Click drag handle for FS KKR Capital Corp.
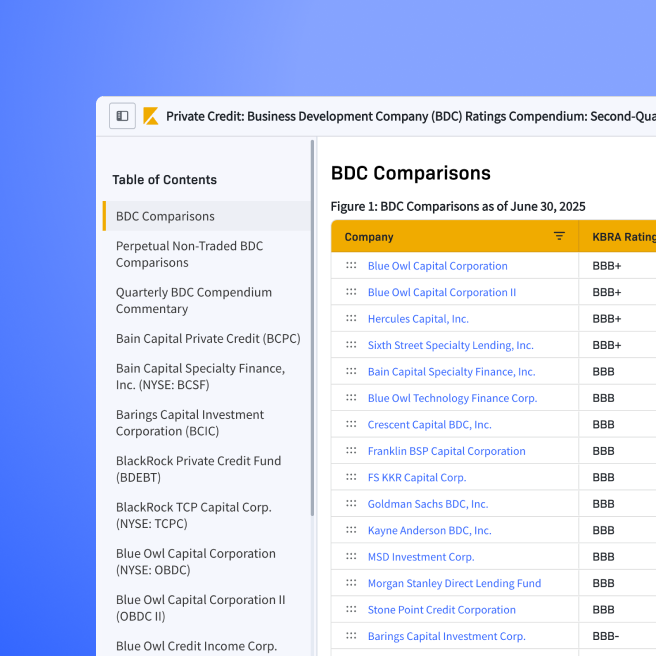The height and width of the screenshot is (656, 656). point(351,477)
